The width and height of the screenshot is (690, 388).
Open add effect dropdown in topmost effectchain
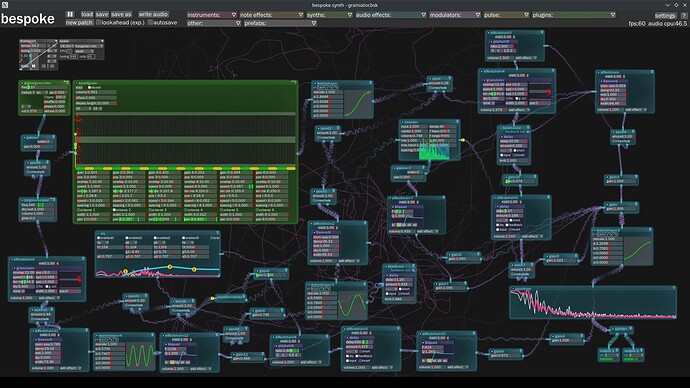tap(525, 58)
